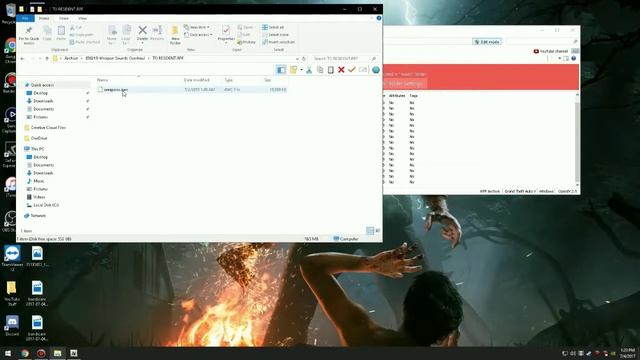The image size is (640, 360).
Task: Click the scissors Cut toolbar icon
Action: point(309,70)
